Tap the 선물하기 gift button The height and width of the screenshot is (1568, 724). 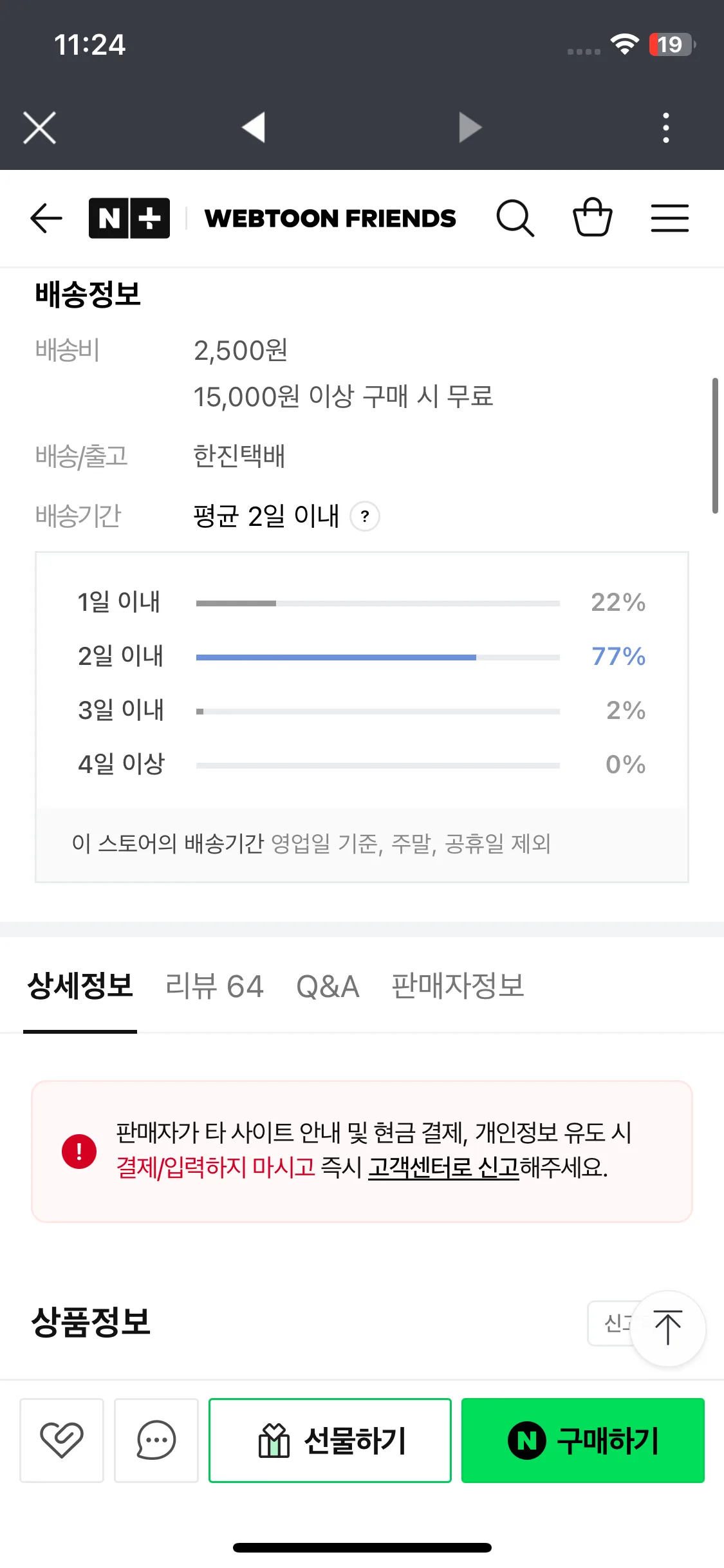click(330, 1441)
